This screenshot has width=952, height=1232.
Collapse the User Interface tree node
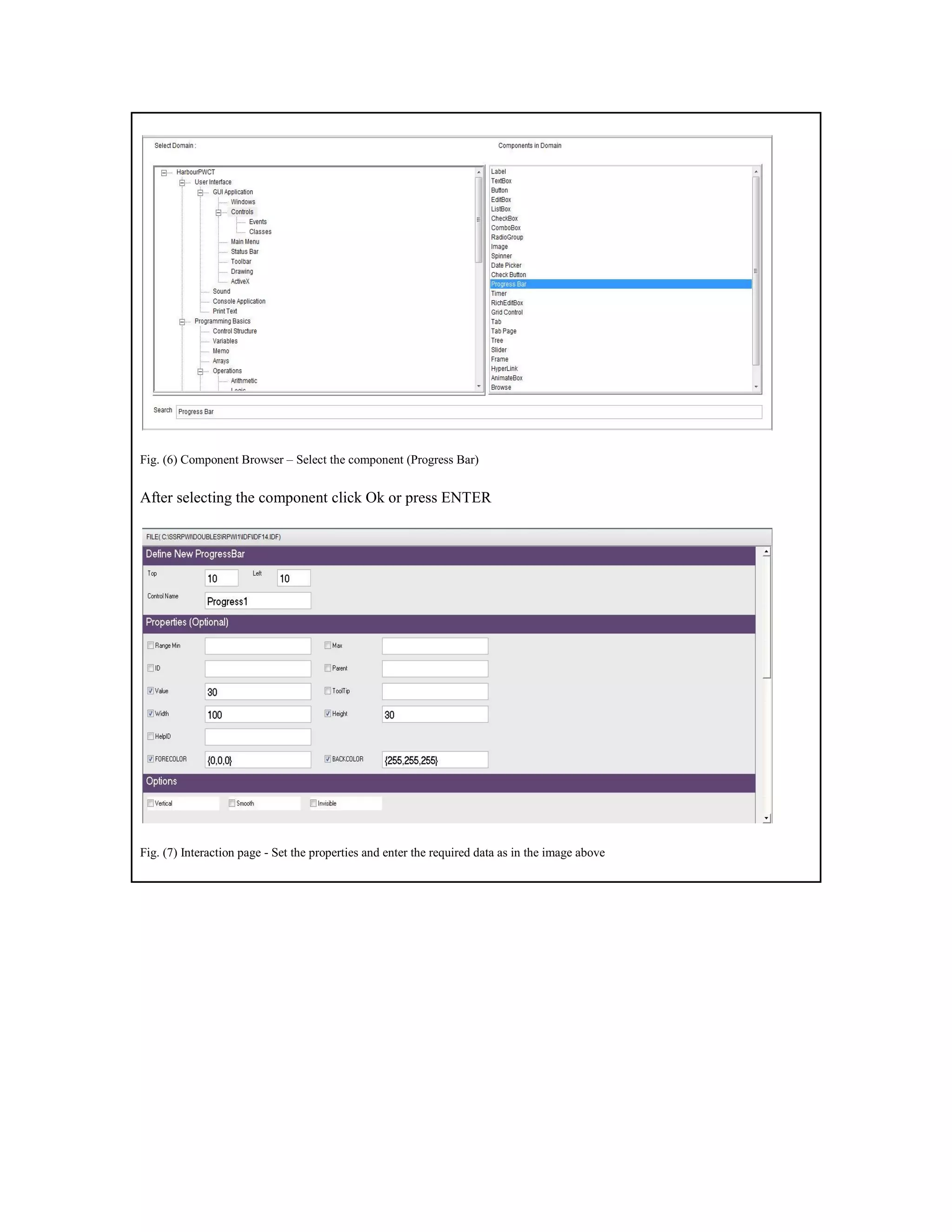[182, 183]
